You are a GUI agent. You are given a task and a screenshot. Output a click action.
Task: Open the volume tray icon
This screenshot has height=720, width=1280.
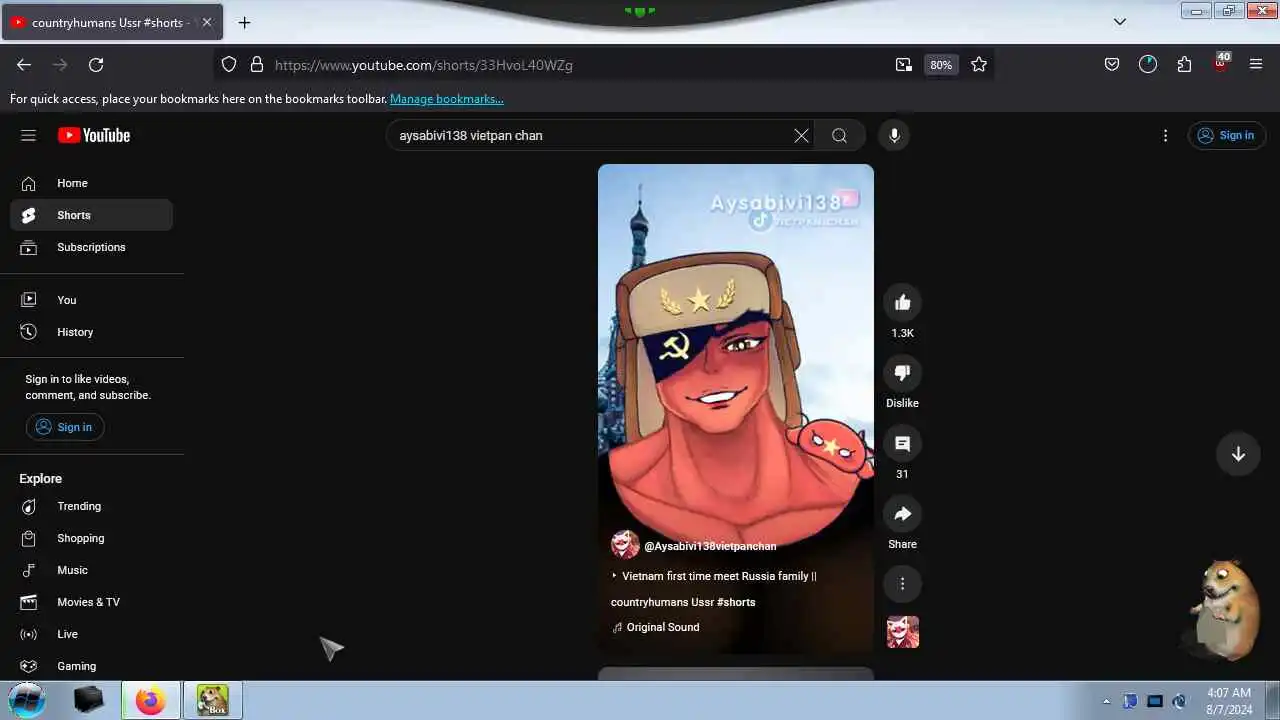pyautogui.click(x=1179, y=701)
